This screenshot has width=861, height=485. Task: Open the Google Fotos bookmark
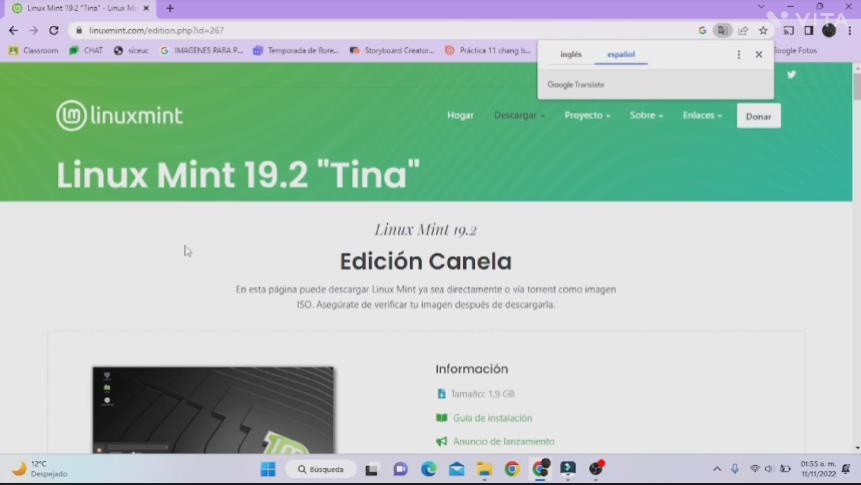(795, 51)
